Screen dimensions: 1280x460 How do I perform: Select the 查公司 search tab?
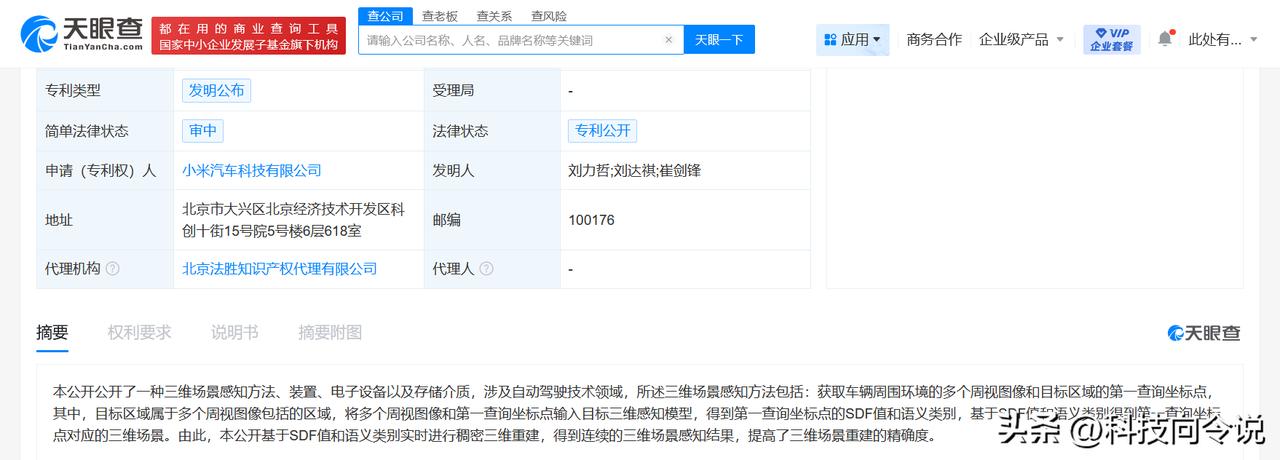tap(385, 16)
